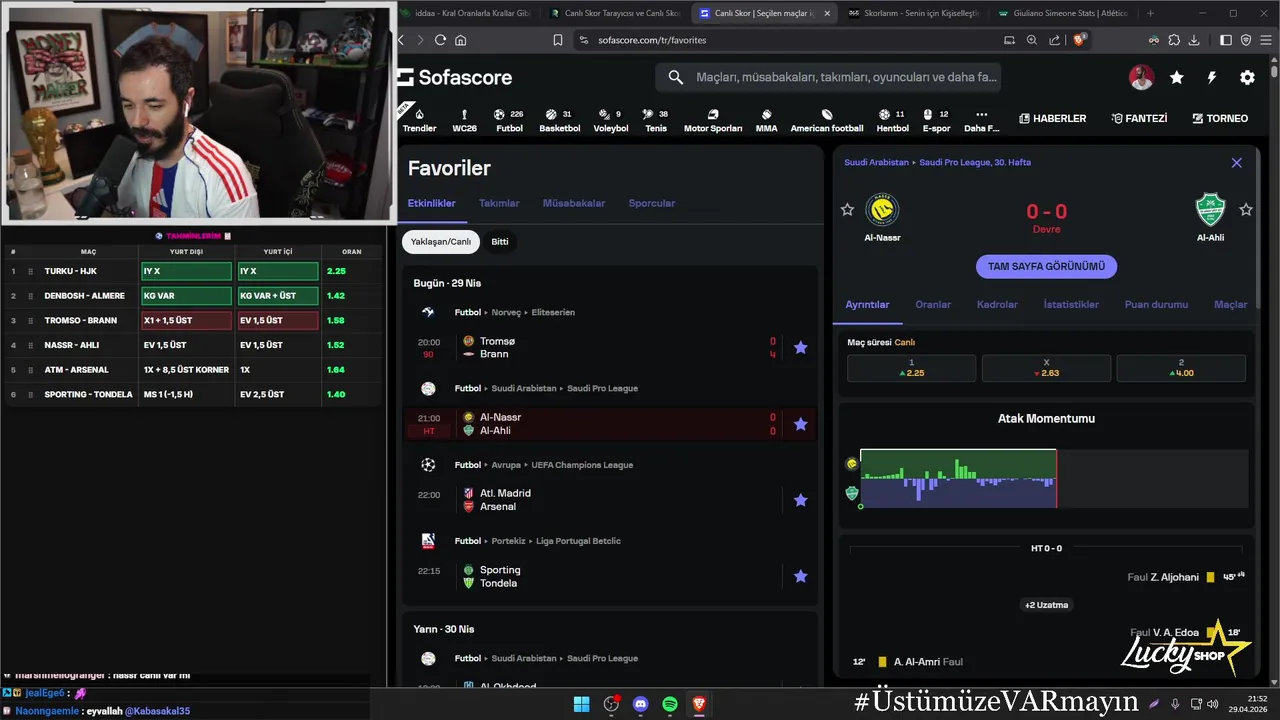Open the MMA category
The image size is (1280, 720).
(766, 120)
